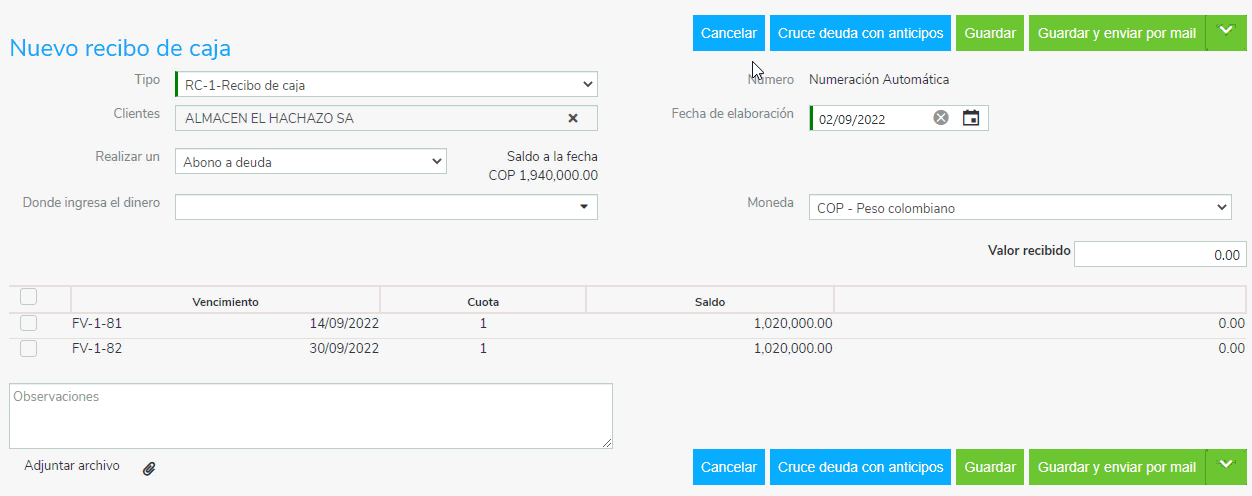Open the Moneda COP currency dropdown
The image size is (1252, 496).
(x=1020, y=207)
